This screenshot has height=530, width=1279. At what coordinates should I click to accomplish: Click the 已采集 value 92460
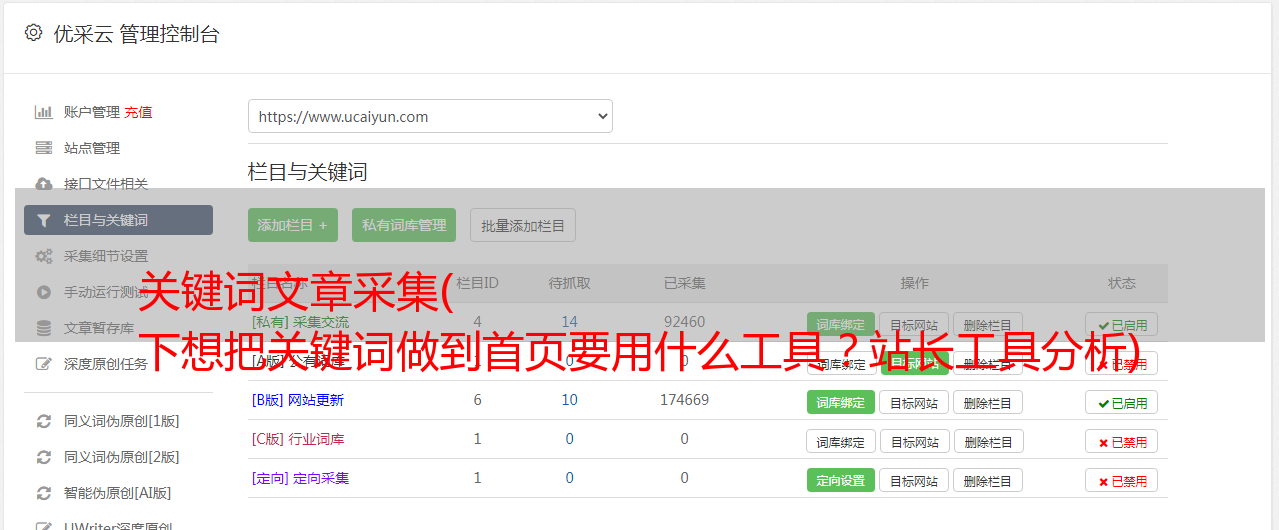[x=684, y=322]
